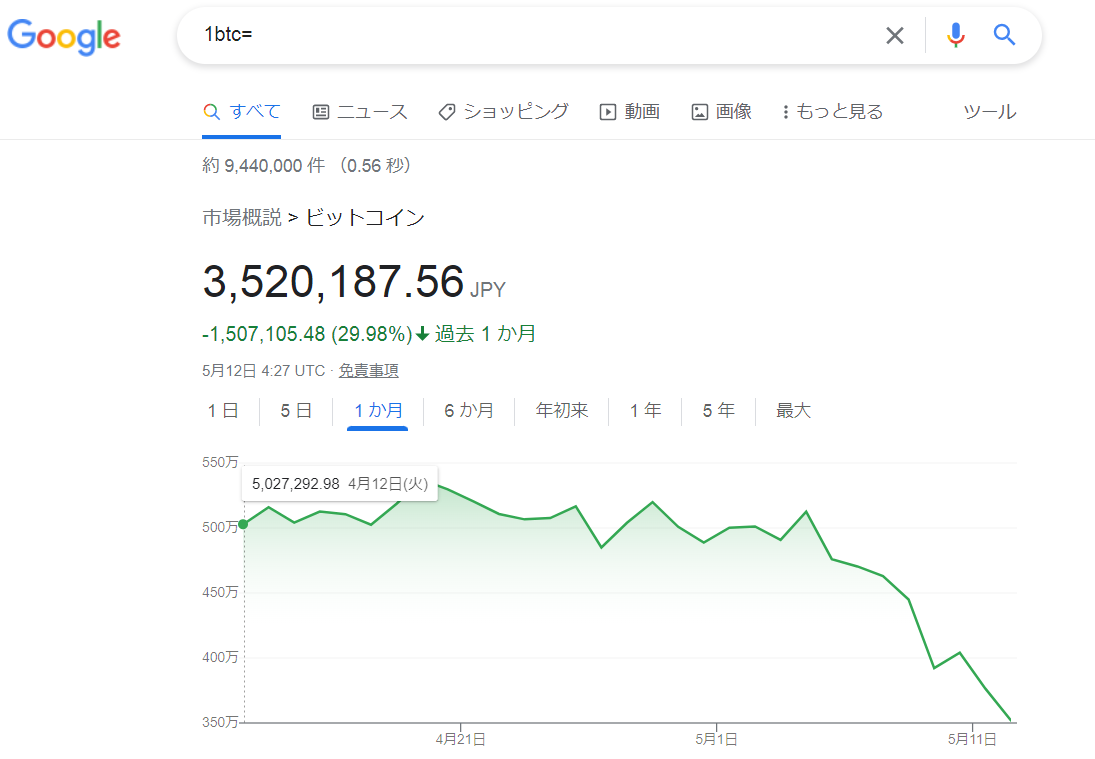The width and height of the screenshot is (1095, 759).
Task: Click the 市場概説 breadcrumb link
Action: (x=242, y=218)
